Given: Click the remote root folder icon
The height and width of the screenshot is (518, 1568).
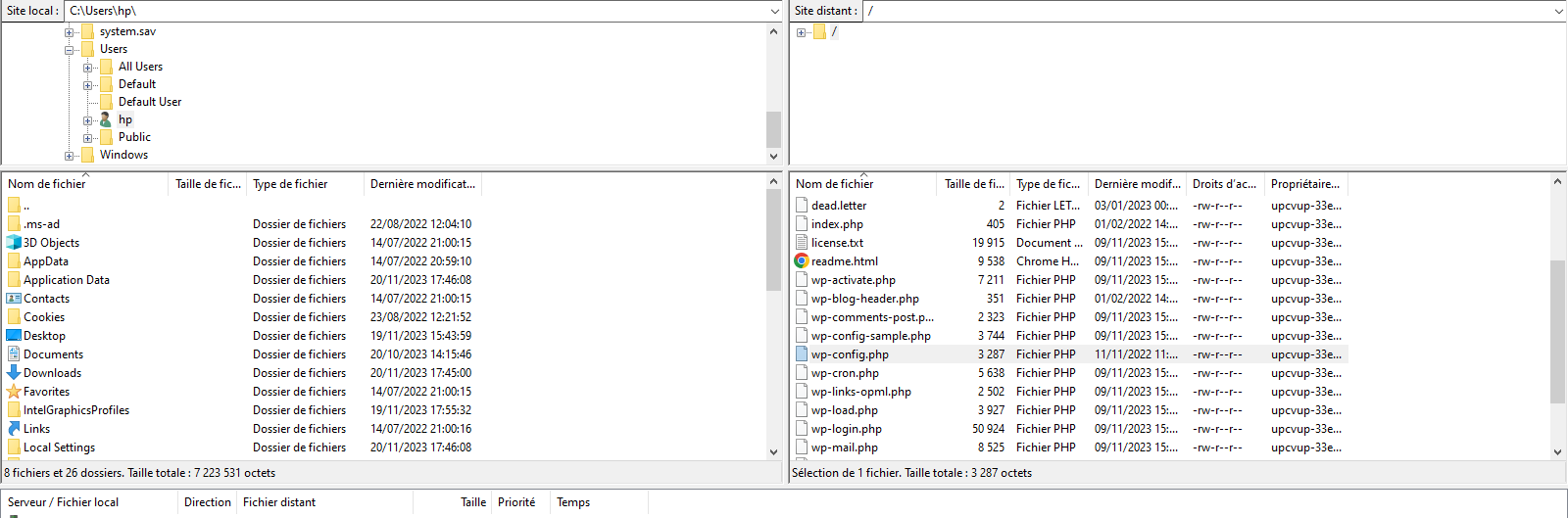Looking at the screenshot, I should pyautogui.click(x=819, y=31).
